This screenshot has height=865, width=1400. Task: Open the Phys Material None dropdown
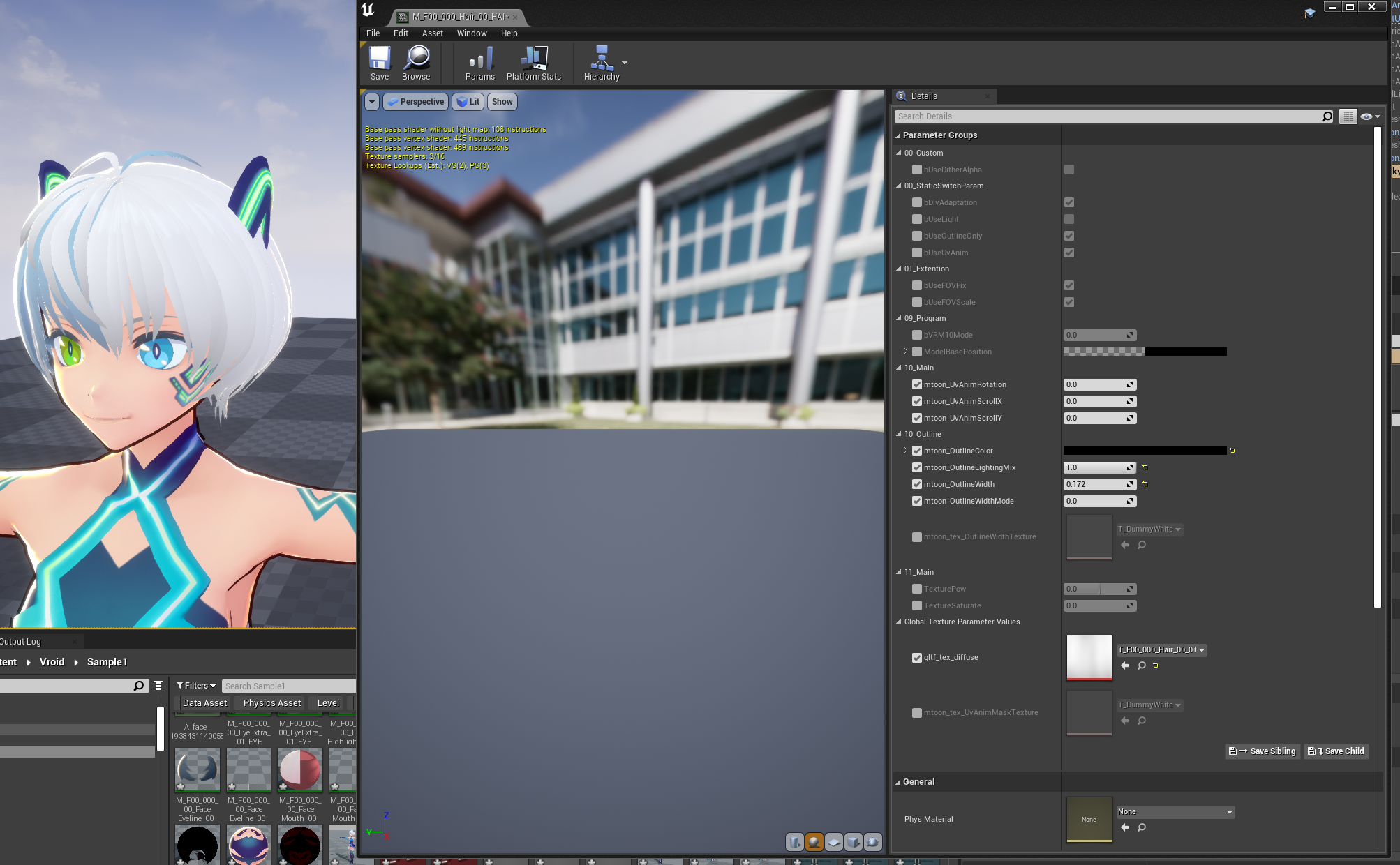pos(1175,812)
